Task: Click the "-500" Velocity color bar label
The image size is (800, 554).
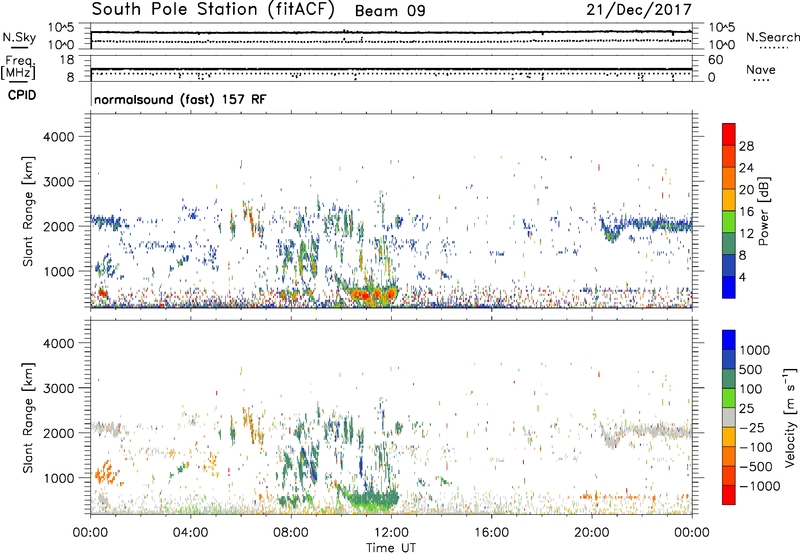Action: (x=755, y=467)
